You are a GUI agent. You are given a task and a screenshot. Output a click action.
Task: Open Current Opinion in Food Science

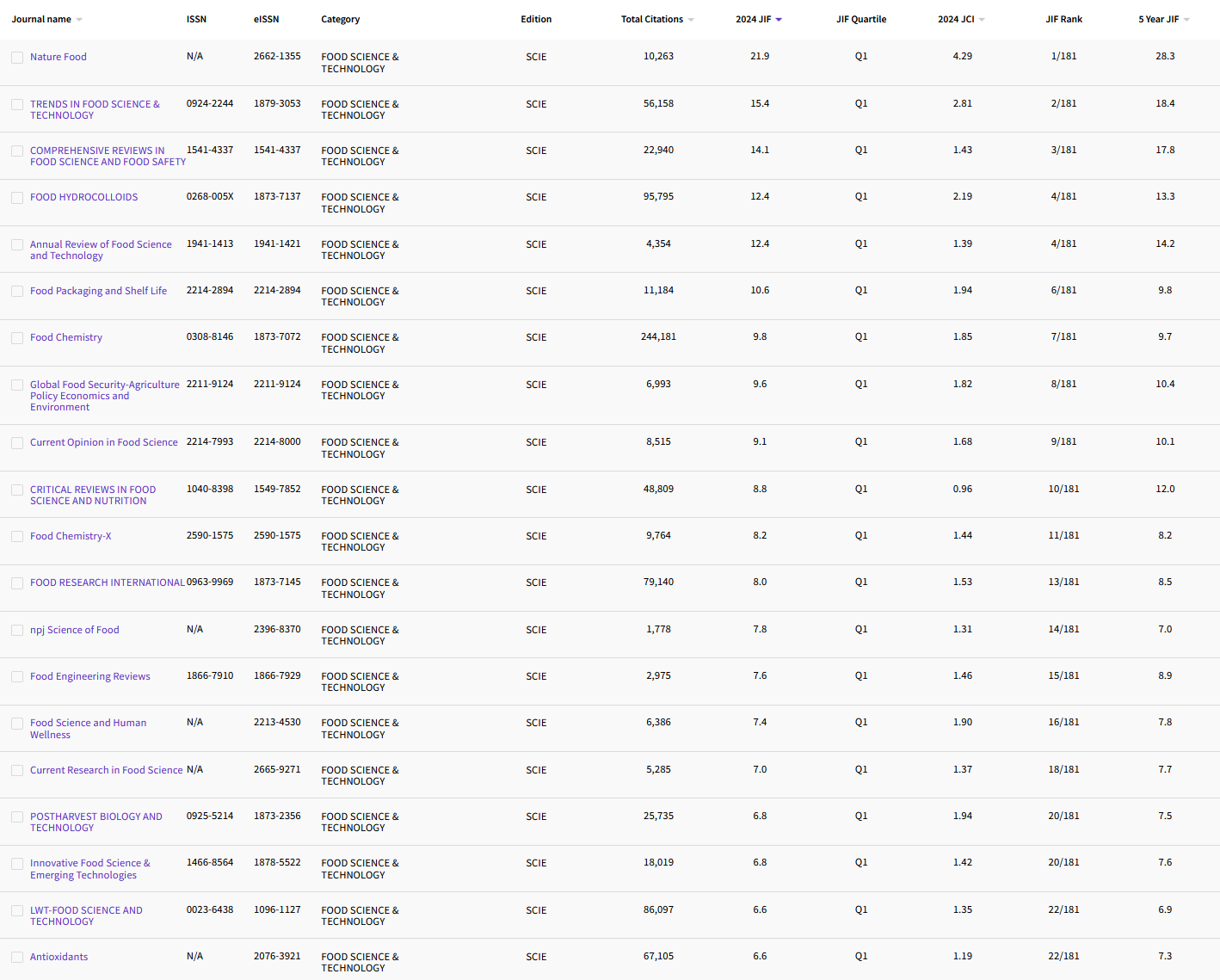coord(103,442)
